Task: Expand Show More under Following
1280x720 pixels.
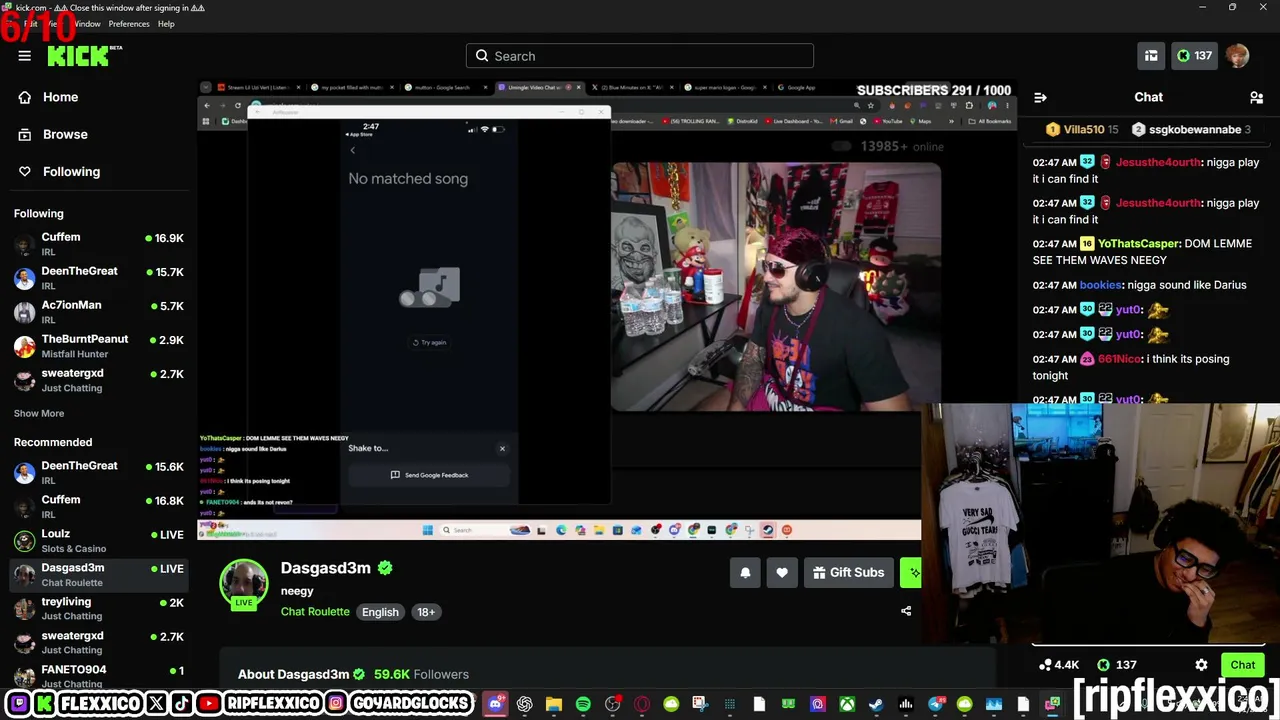Action: click(x=39, y=413)
